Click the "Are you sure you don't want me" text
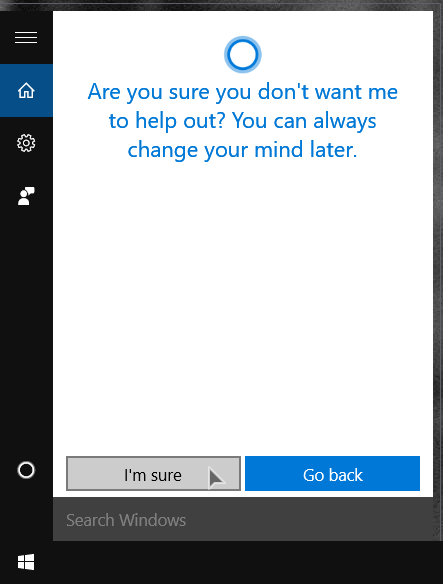 243,92
